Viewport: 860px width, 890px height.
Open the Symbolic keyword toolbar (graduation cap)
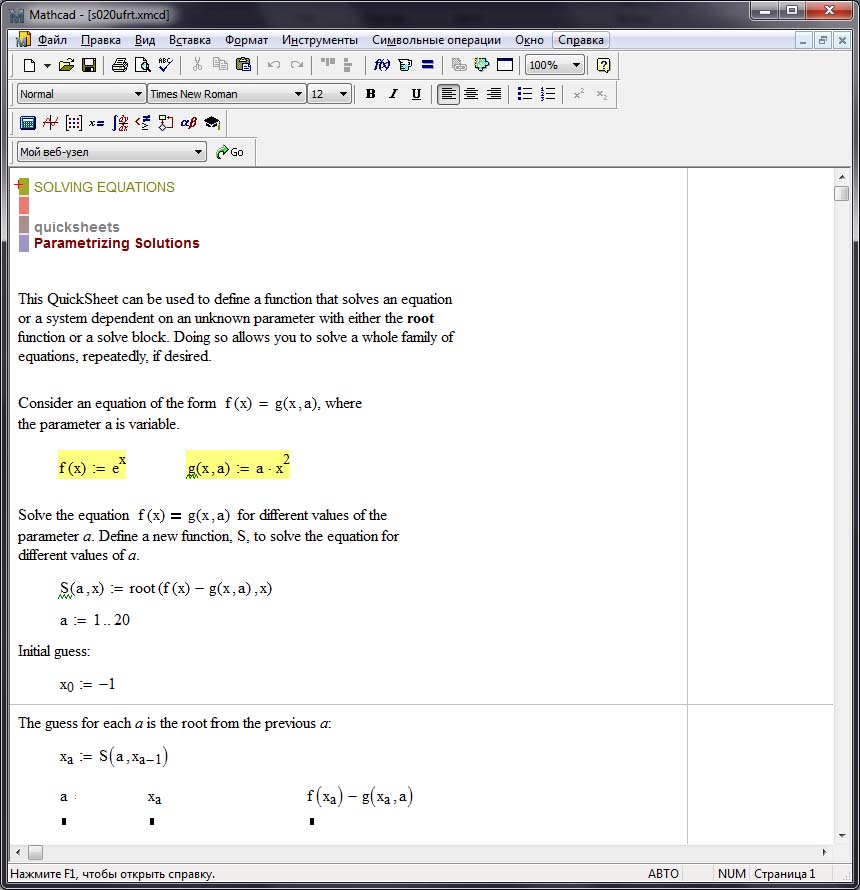click(212, 123)
